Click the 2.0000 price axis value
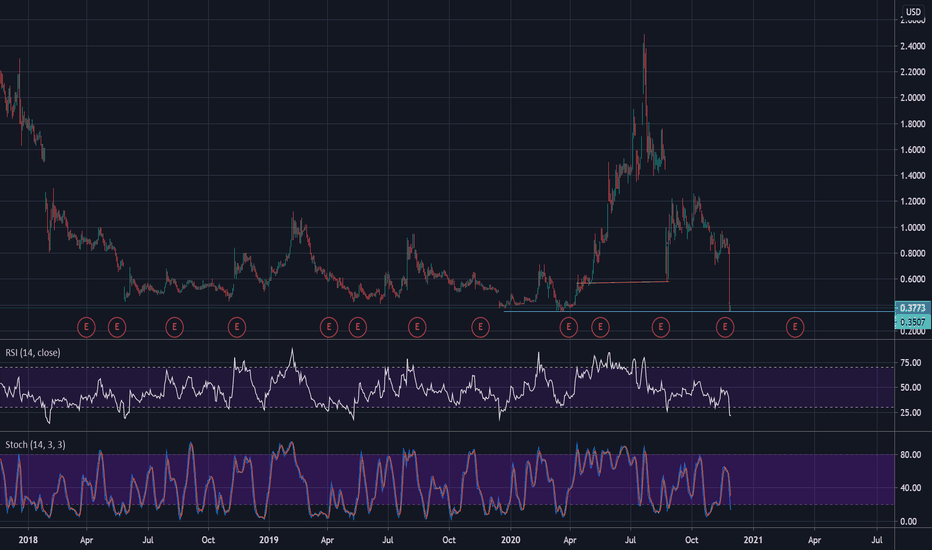Viewport: 932px width, 550px height. click(912, 98)
